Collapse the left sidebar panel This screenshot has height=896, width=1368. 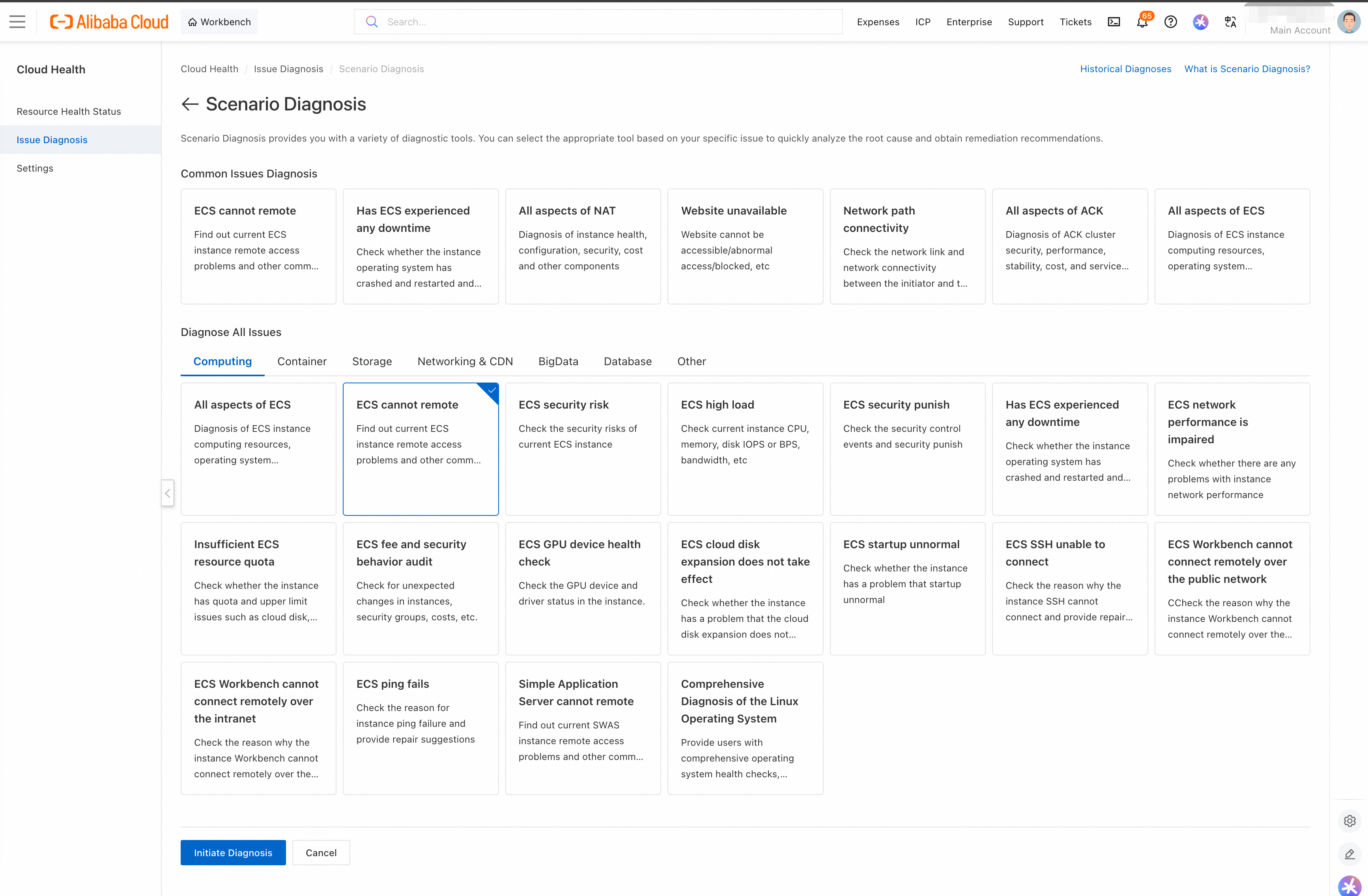[167, 493]
